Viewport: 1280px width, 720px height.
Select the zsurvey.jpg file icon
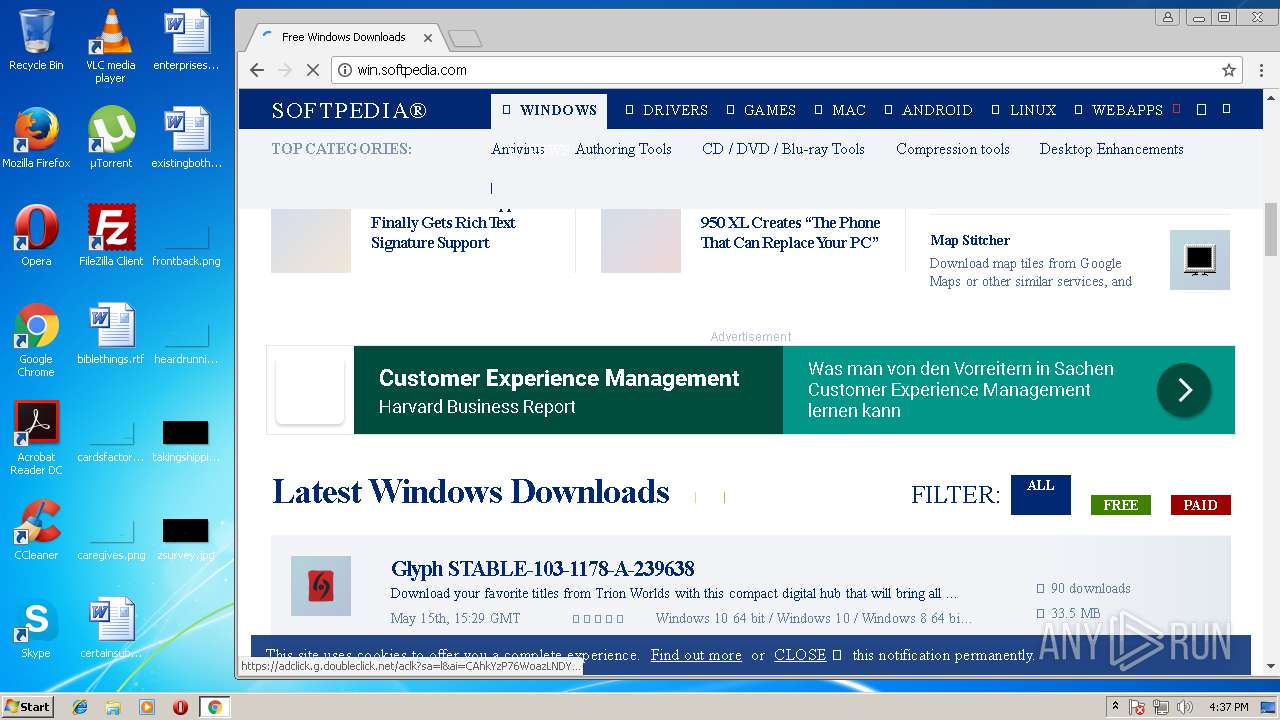pyautogui.click(x=186, y=538)
